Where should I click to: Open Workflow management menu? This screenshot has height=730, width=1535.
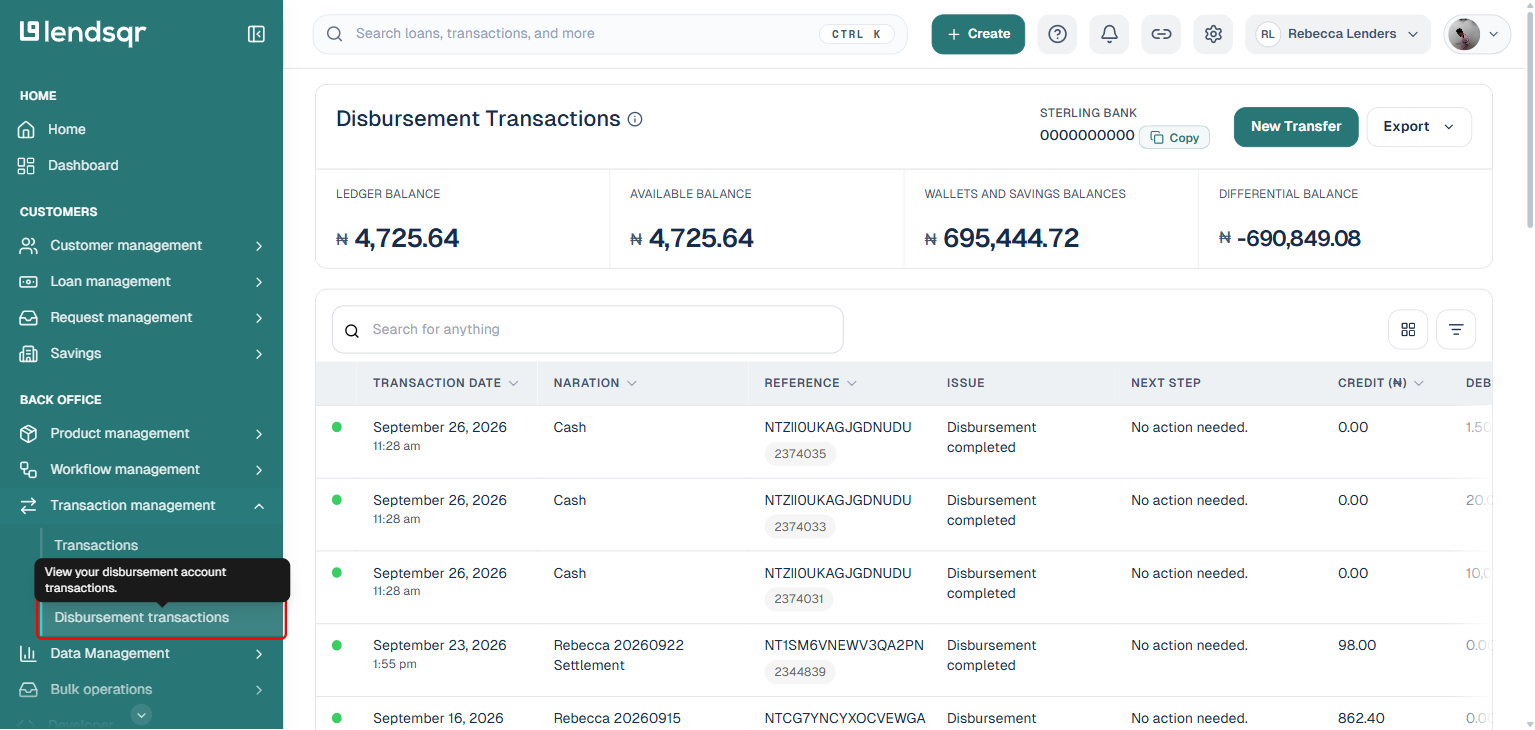[141, 470]
